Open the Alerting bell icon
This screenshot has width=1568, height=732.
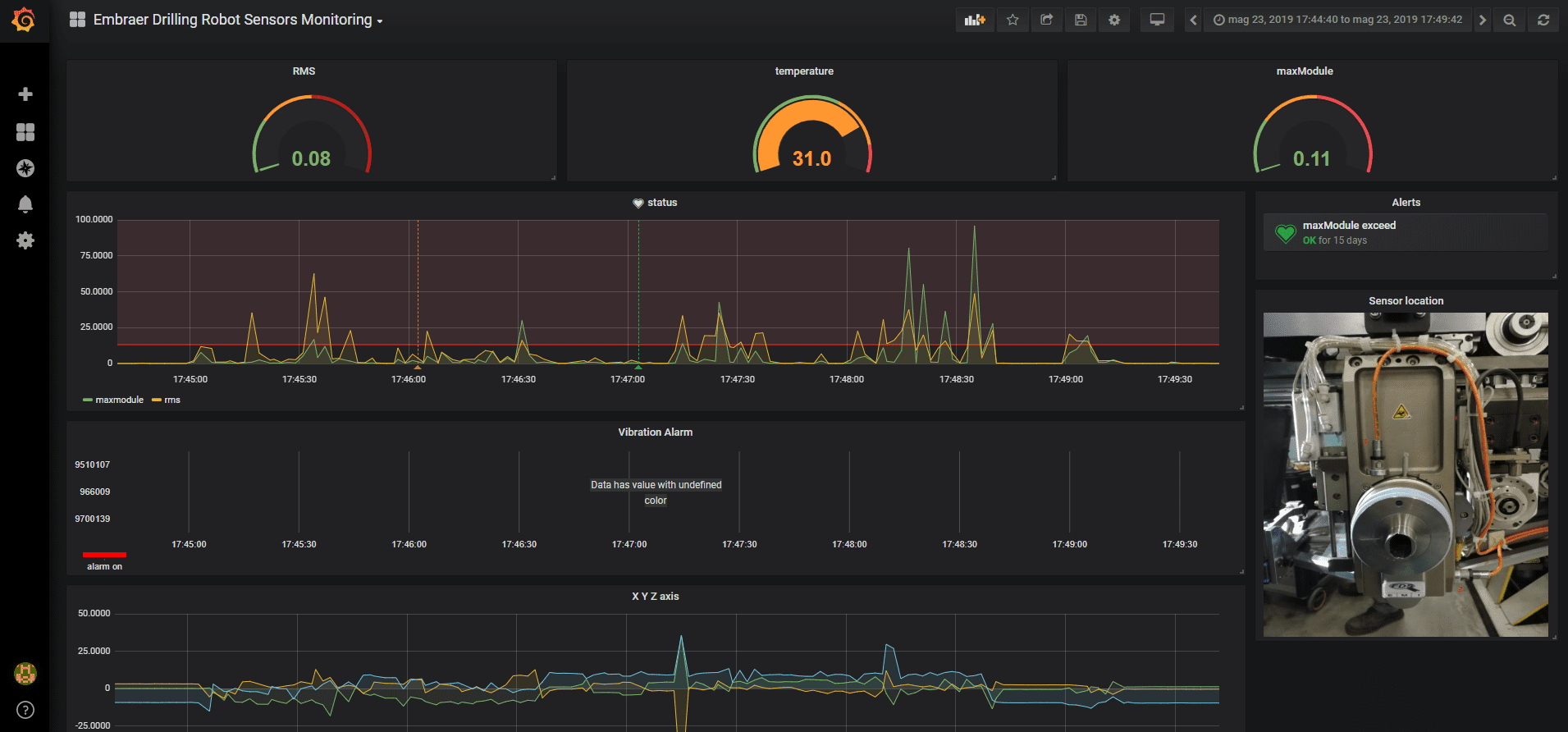25,204
